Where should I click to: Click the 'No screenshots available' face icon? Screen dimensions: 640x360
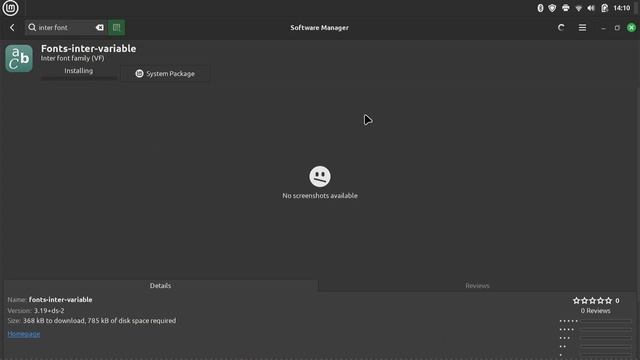[320, 176]
